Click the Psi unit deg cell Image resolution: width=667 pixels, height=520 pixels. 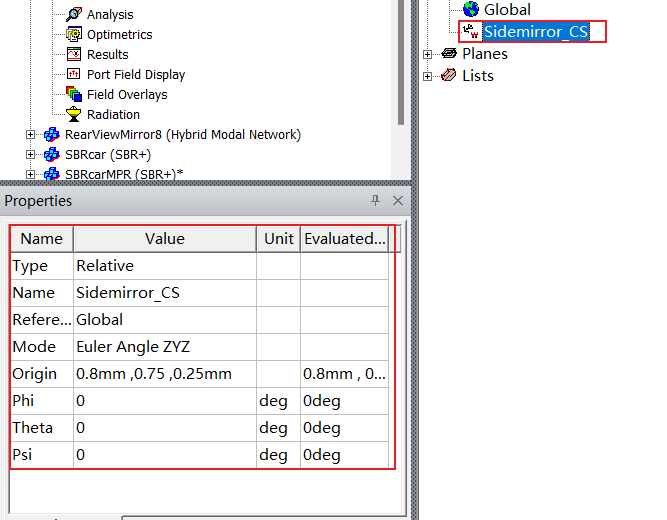[279, 455]
